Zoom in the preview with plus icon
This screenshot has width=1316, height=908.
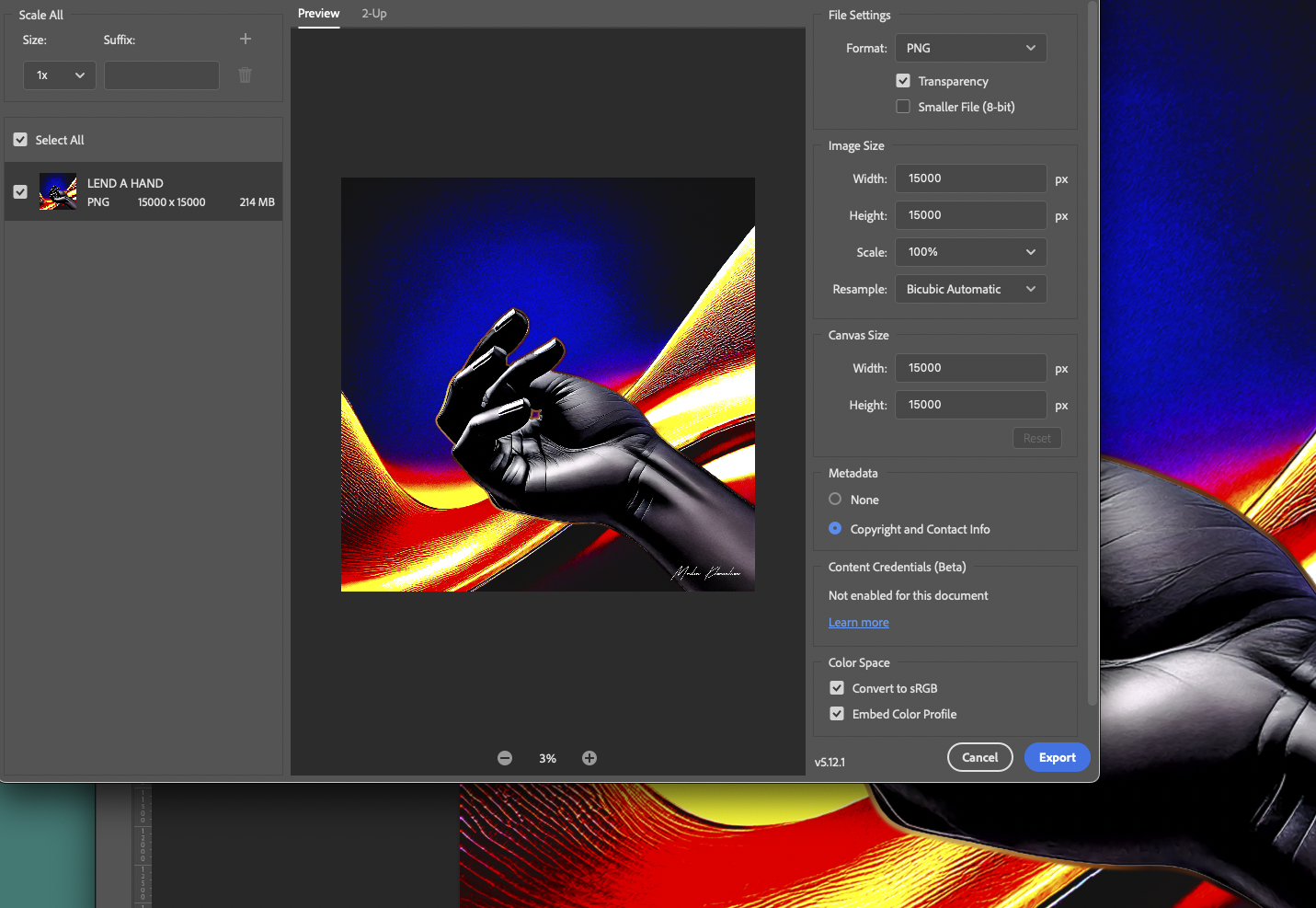click(589, 758)
